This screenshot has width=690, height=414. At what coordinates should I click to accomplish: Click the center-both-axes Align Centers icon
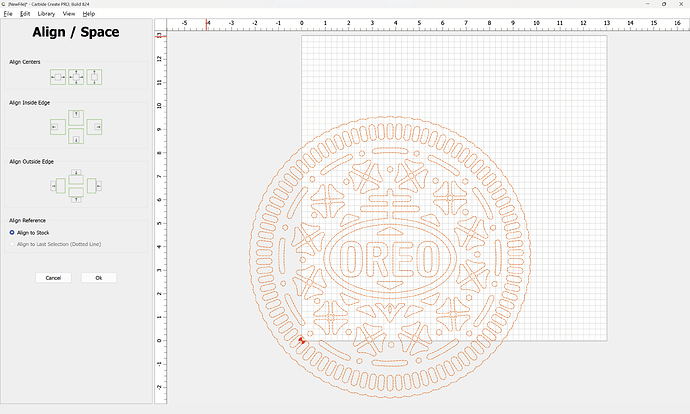click(76, 77)
